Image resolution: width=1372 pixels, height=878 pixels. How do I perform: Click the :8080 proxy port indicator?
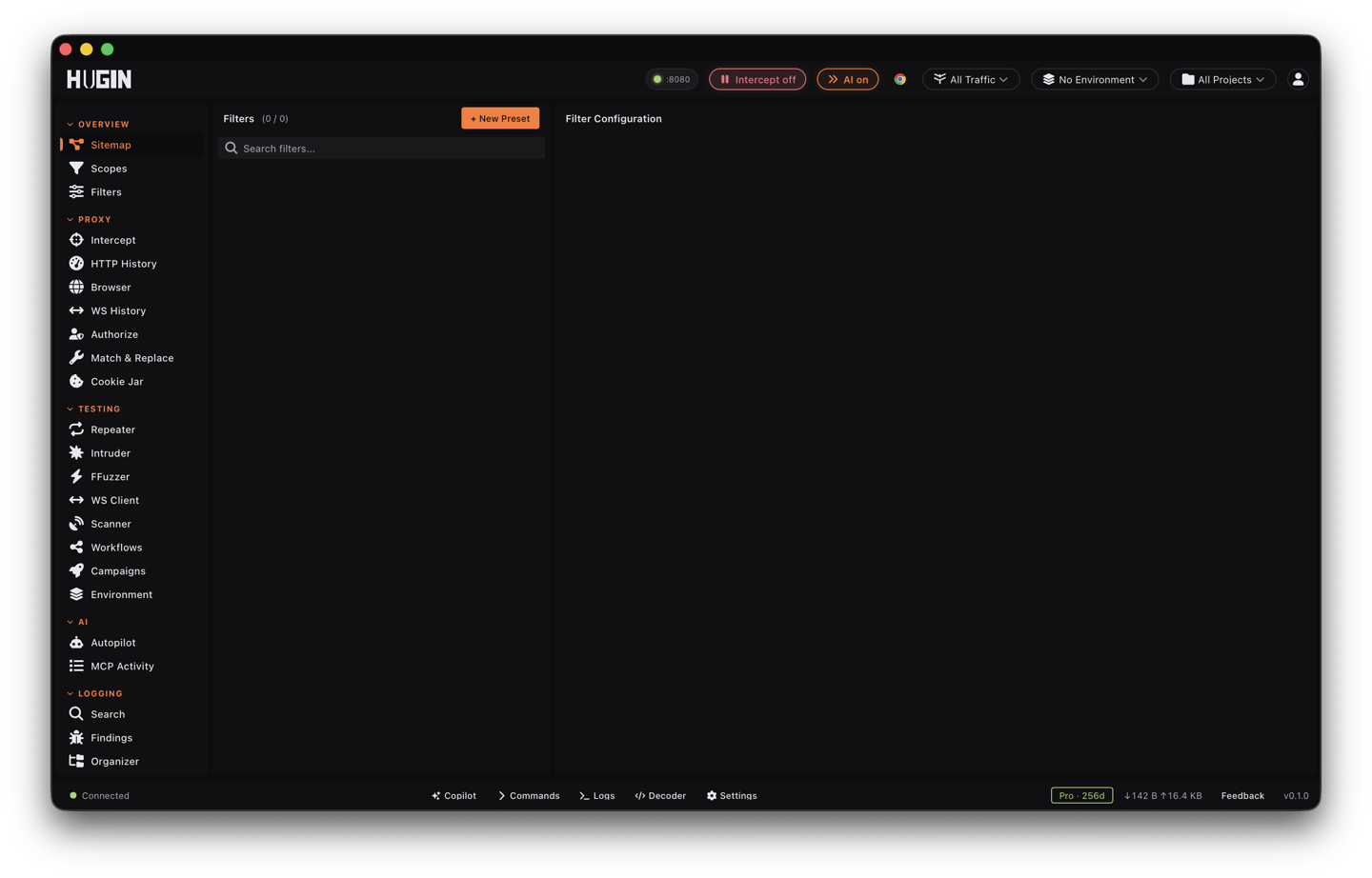coord(672,79)
